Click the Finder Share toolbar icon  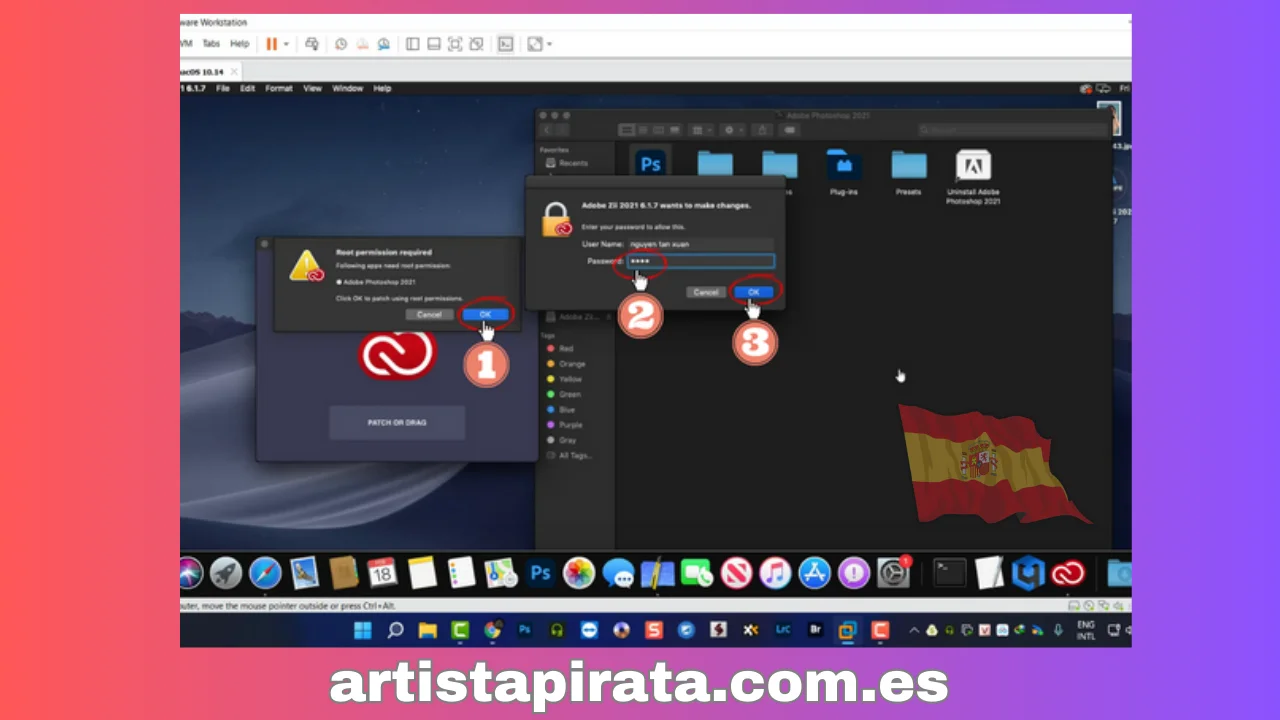coord(762,129)
